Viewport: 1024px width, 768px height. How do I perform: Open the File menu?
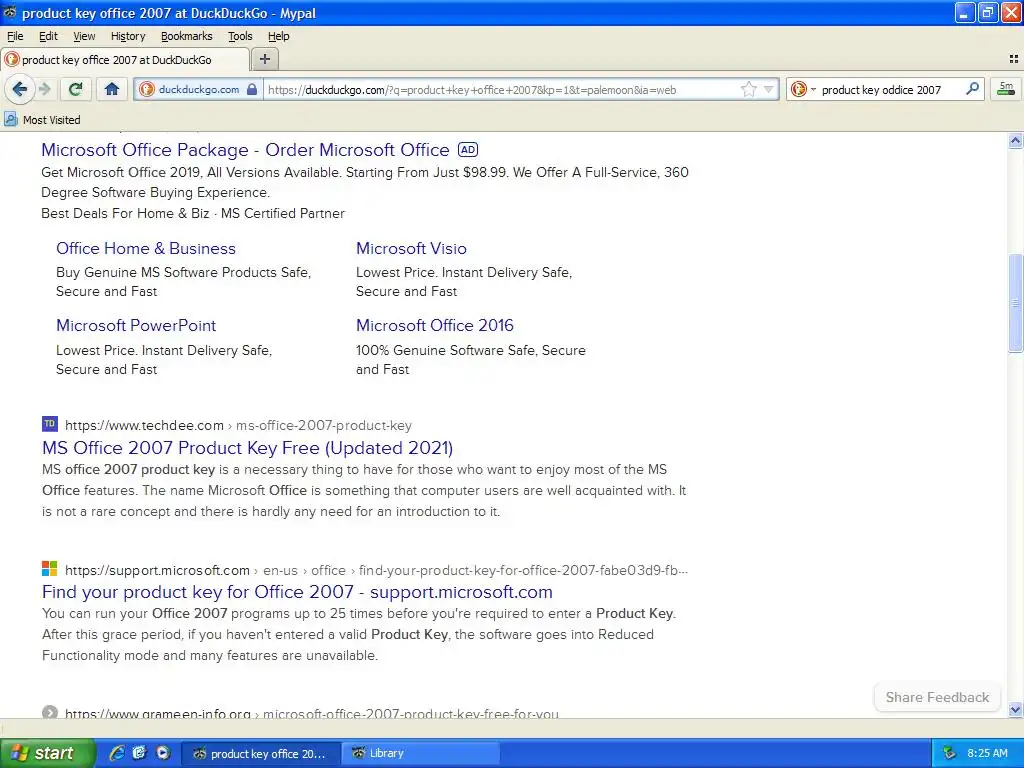[15, 36]
